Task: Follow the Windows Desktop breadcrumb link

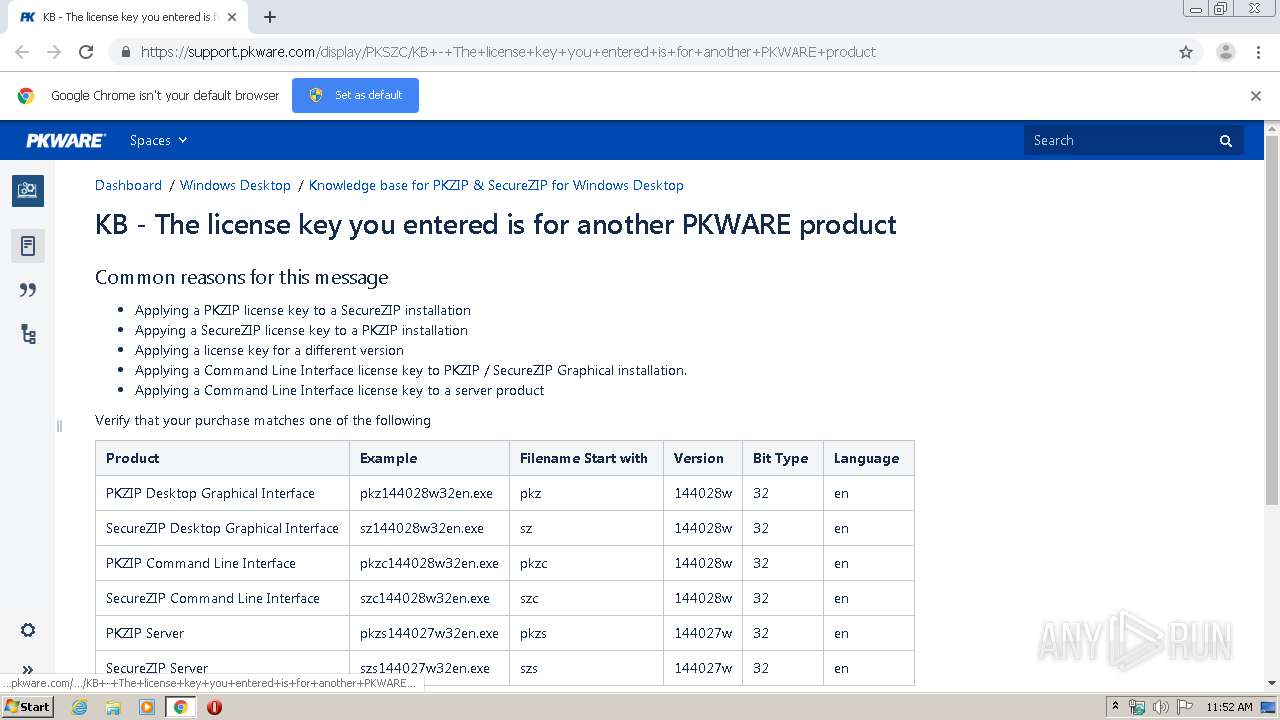Action: pos(235,185)
